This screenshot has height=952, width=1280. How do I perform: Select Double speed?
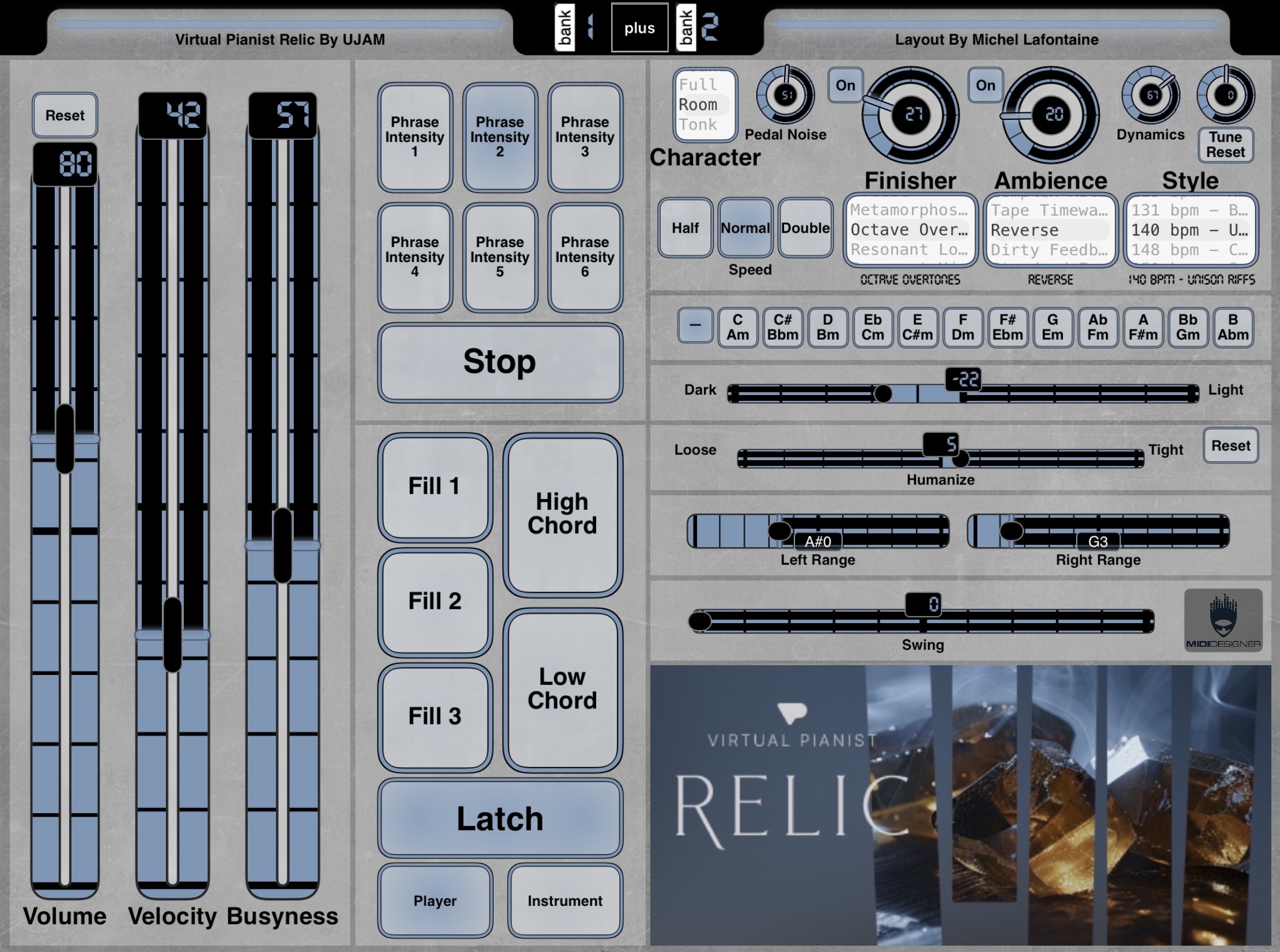pos(805,227)
